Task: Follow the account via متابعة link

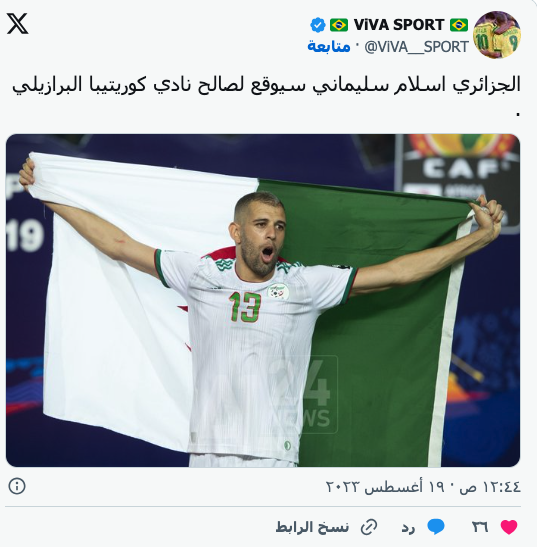Action: (x=329, y=46)
